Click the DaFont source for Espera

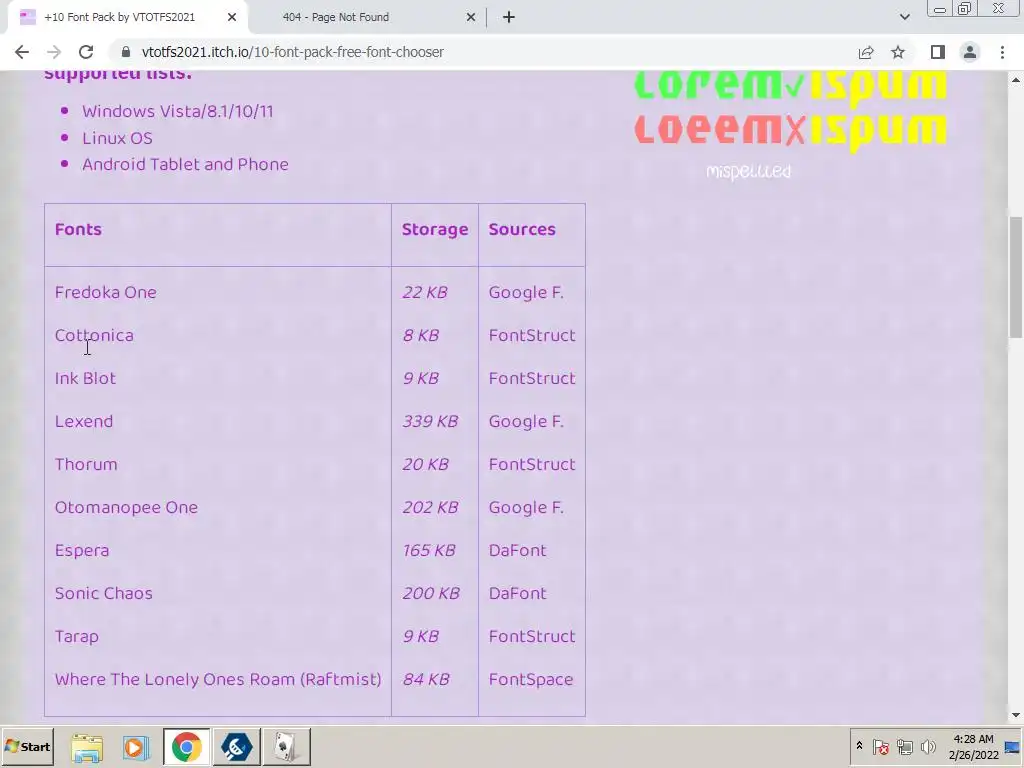point(517,551)
